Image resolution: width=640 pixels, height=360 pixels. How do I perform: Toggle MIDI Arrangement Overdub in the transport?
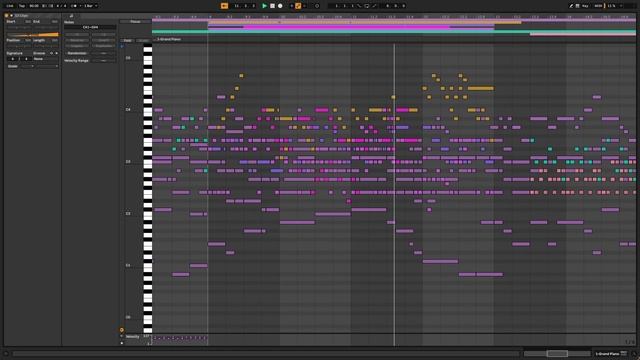[x=291, y=6]
